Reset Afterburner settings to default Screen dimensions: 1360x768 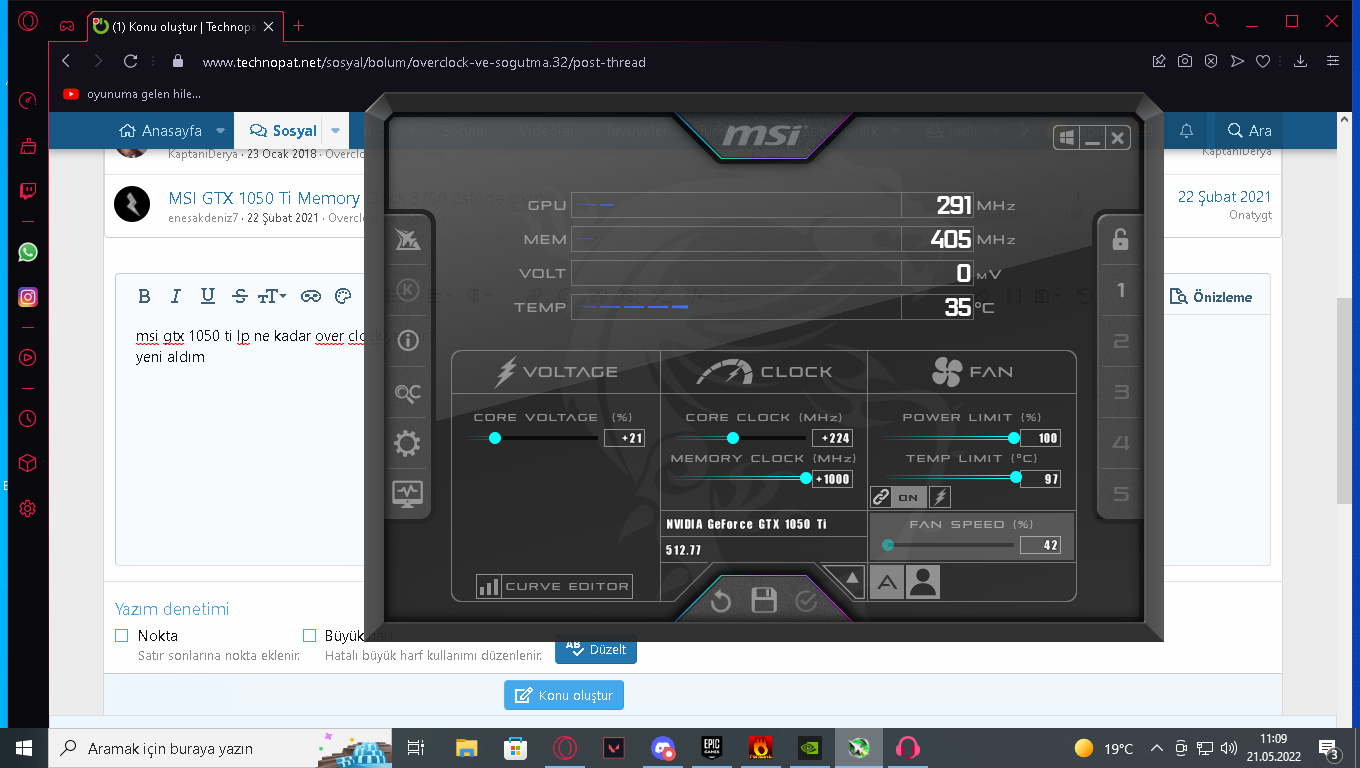721,601
